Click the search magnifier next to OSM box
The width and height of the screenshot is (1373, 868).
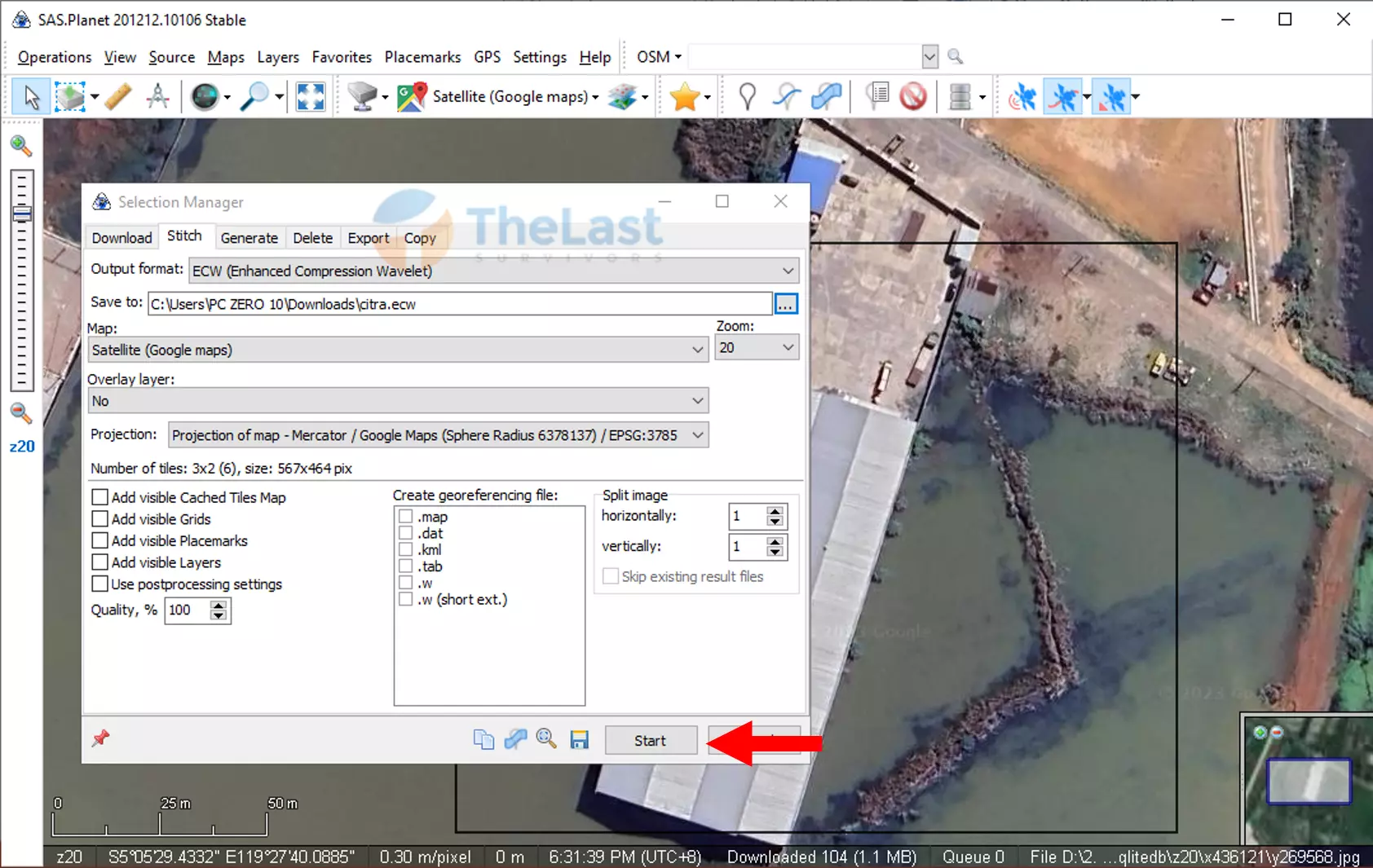pyautogui.click(x=956, y=56)
